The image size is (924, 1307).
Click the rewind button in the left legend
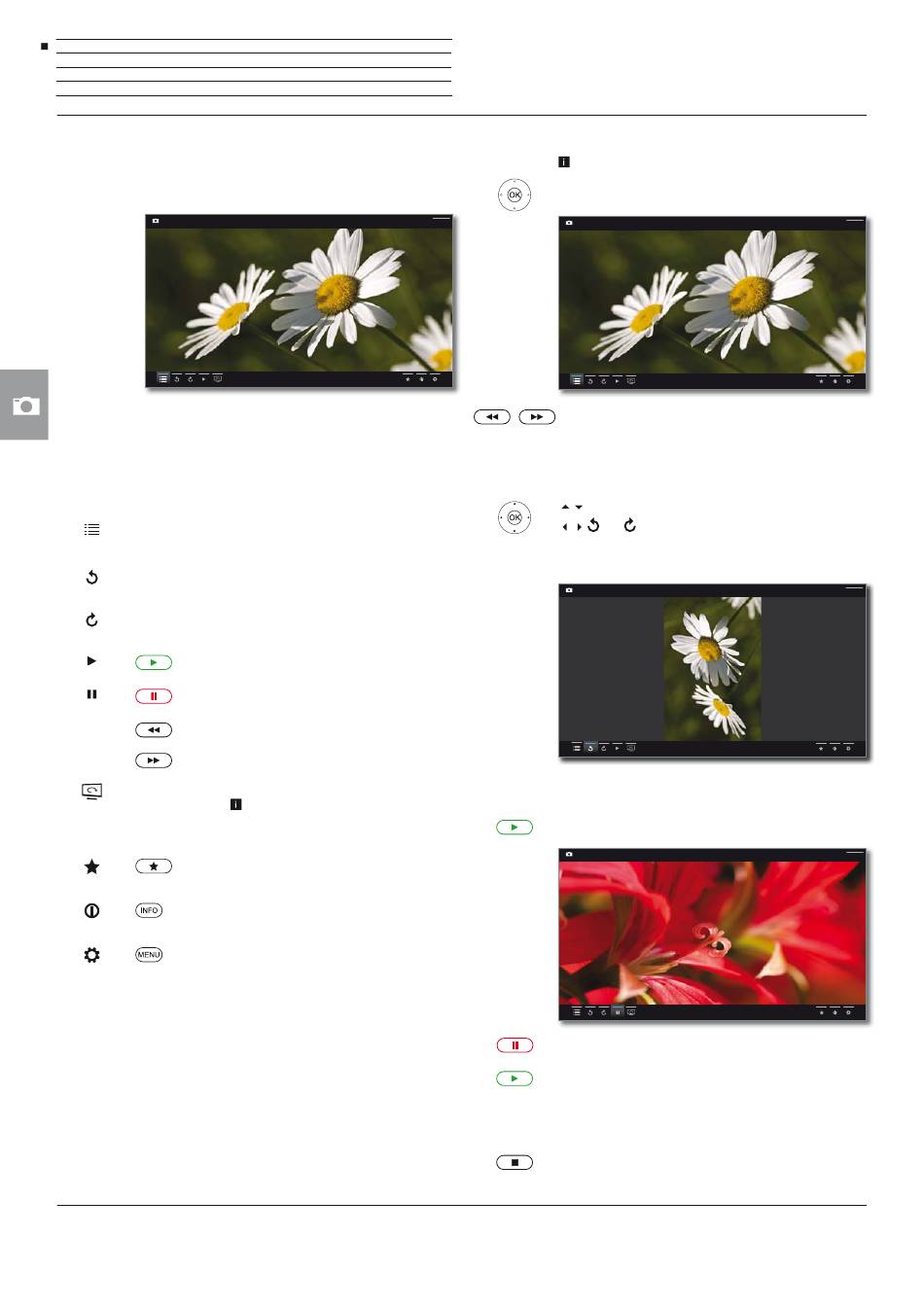pyautogui.click(x=153, y=729)
